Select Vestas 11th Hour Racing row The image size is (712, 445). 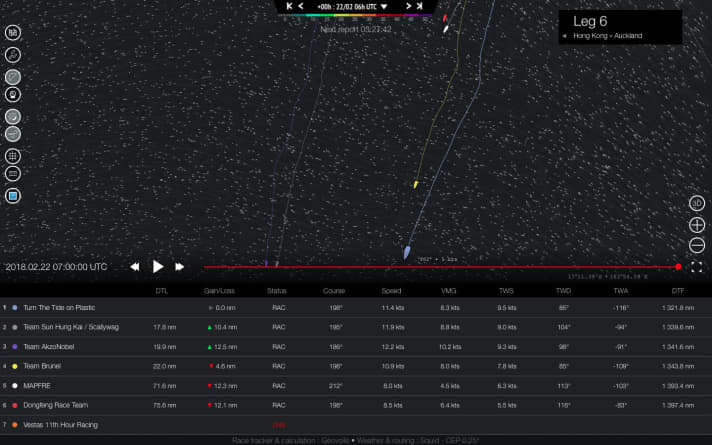(356, 425)
